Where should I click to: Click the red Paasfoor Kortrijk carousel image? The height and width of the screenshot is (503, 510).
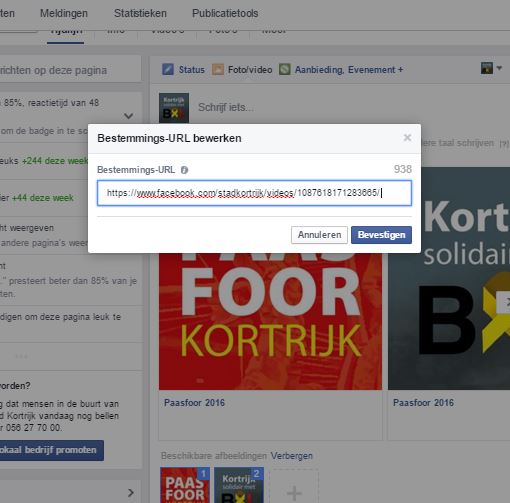[270, 321]
